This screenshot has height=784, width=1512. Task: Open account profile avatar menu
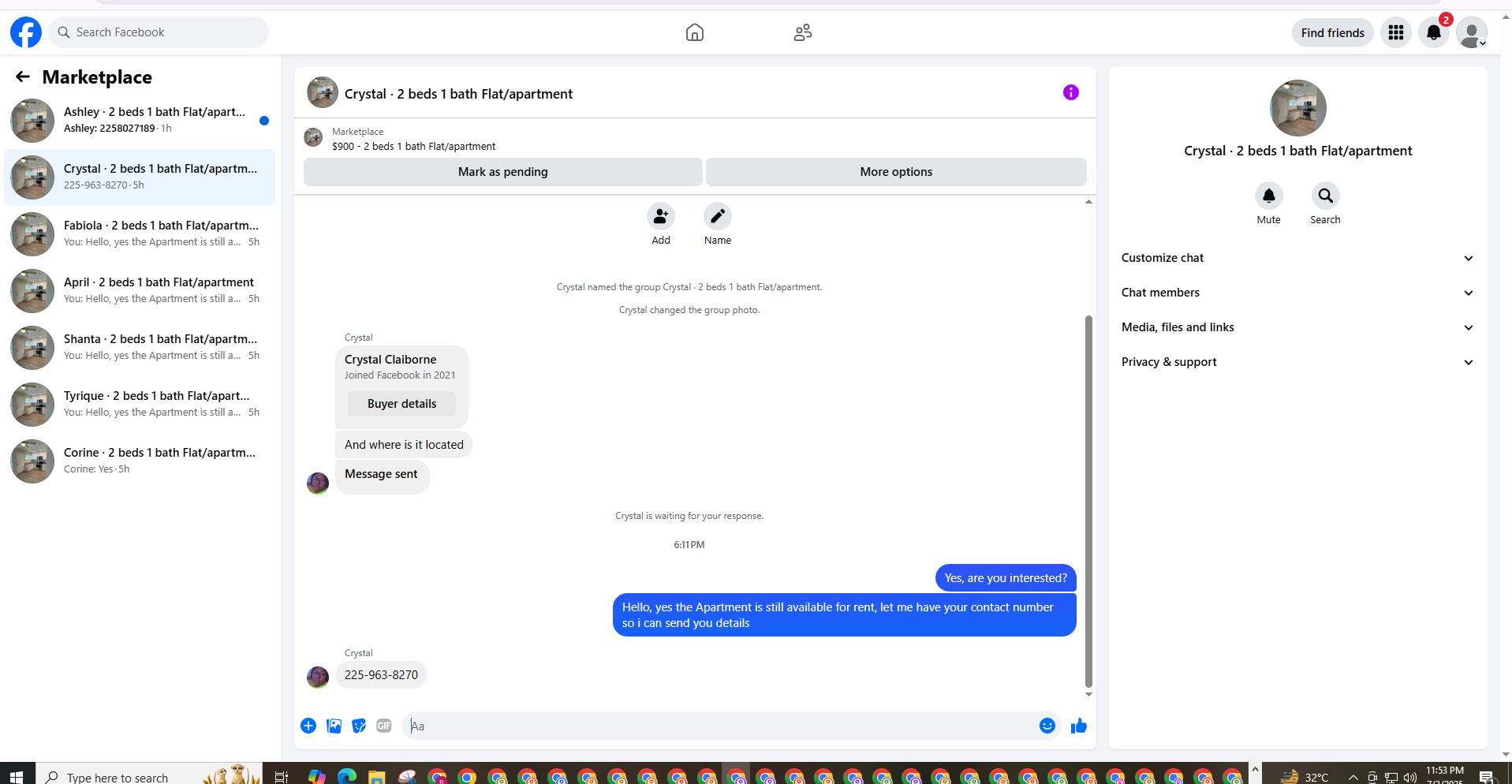[1472, 32]
